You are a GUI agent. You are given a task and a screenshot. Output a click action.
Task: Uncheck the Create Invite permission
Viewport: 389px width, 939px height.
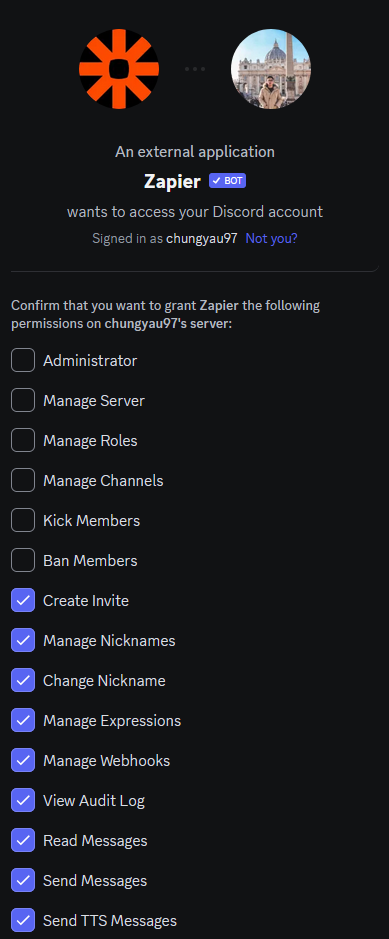pos(23,601)
